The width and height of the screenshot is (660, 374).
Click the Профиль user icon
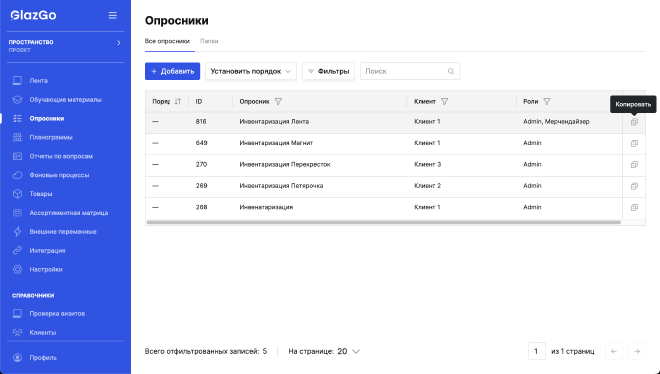(x=17, y=358)
